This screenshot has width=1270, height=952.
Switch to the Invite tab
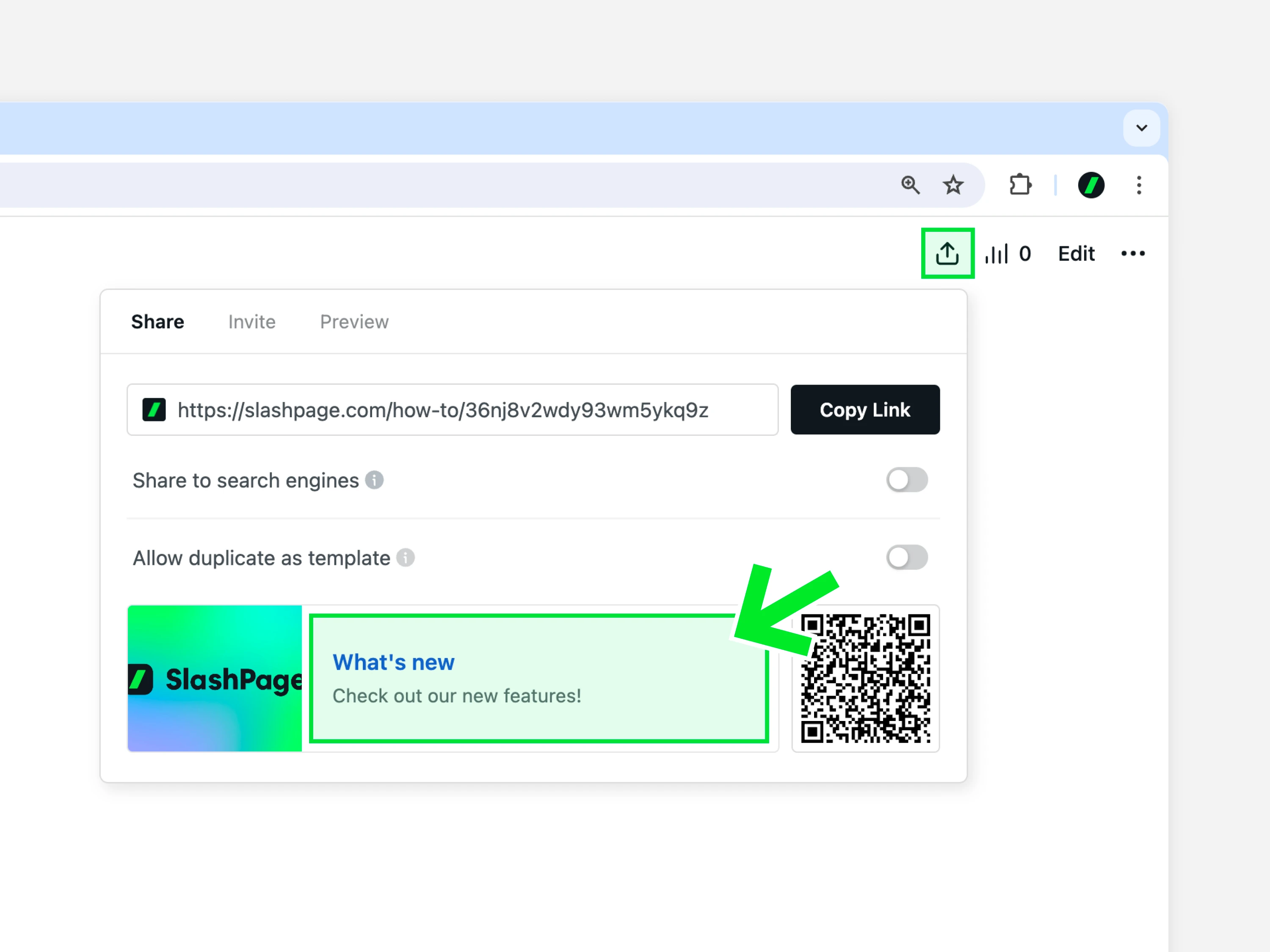251,322
